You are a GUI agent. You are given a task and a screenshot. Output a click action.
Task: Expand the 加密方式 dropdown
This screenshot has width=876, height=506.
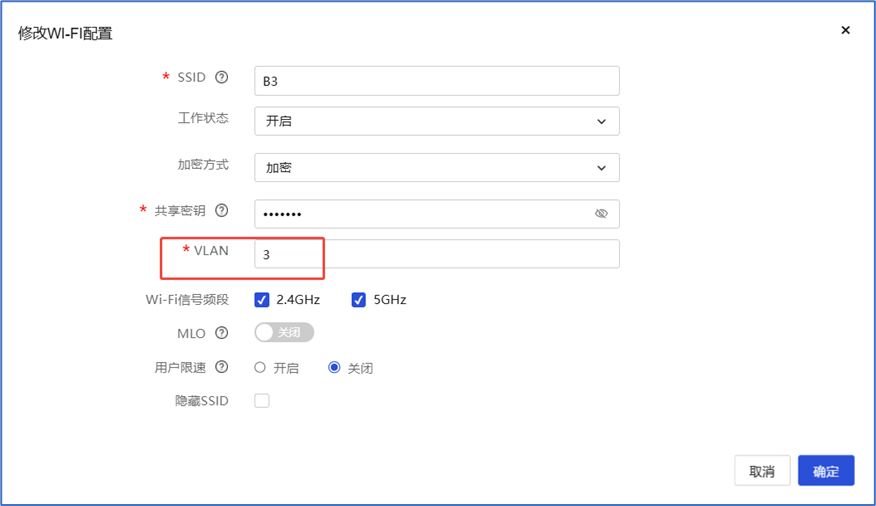click(436, 168)
